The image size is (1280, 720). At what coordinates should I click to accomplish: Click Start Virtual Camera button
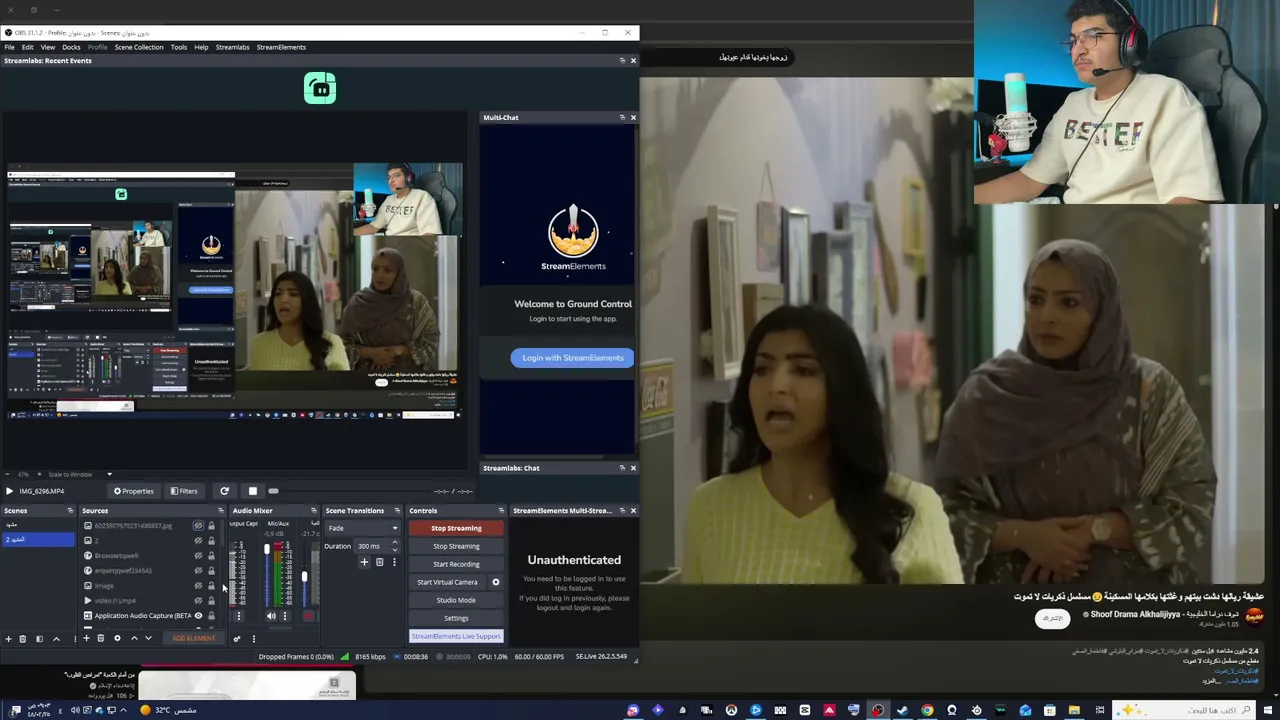click(x=447, y=582)
